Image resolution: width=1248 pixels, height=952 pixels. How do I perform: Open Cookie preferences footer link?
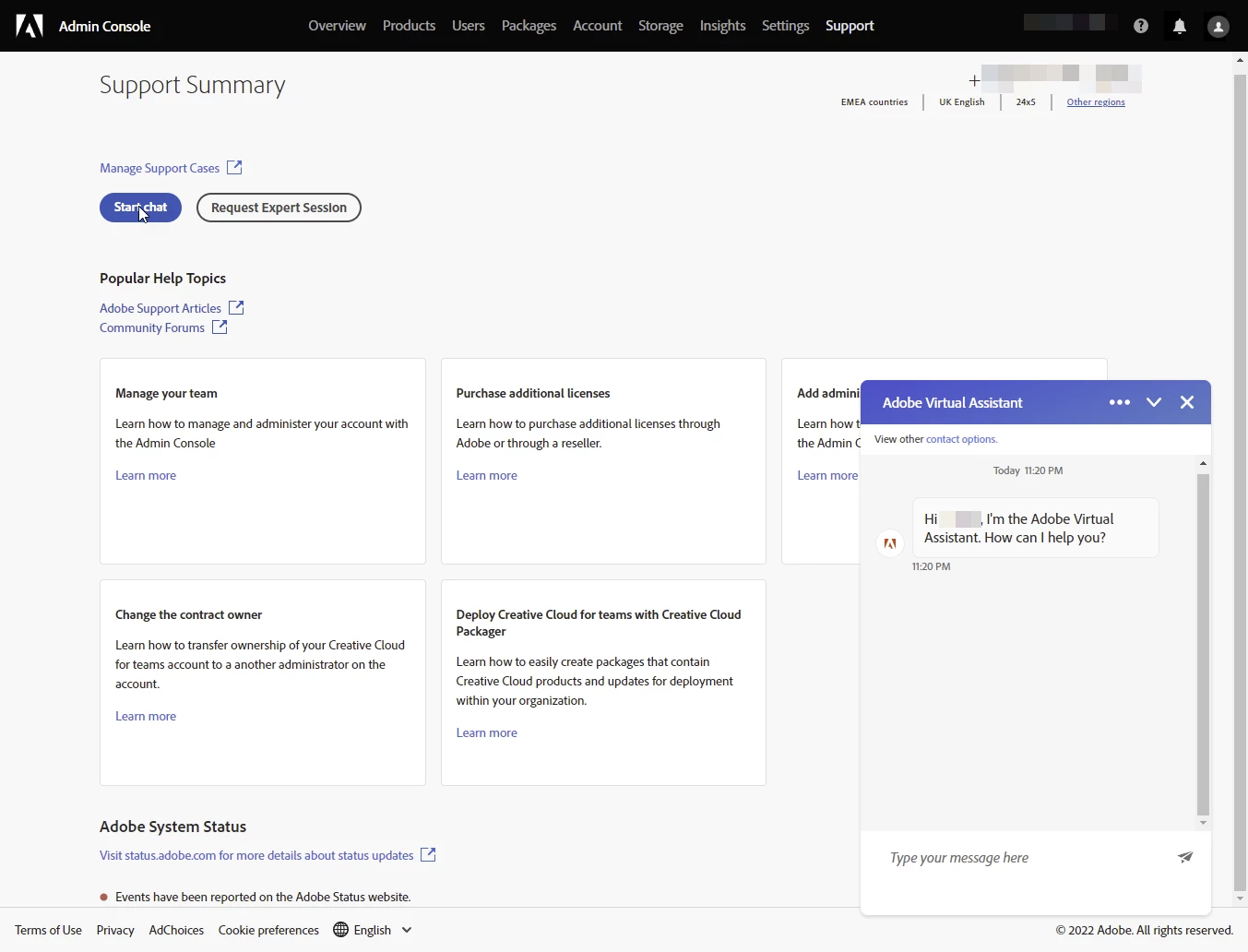coord(268,930)
